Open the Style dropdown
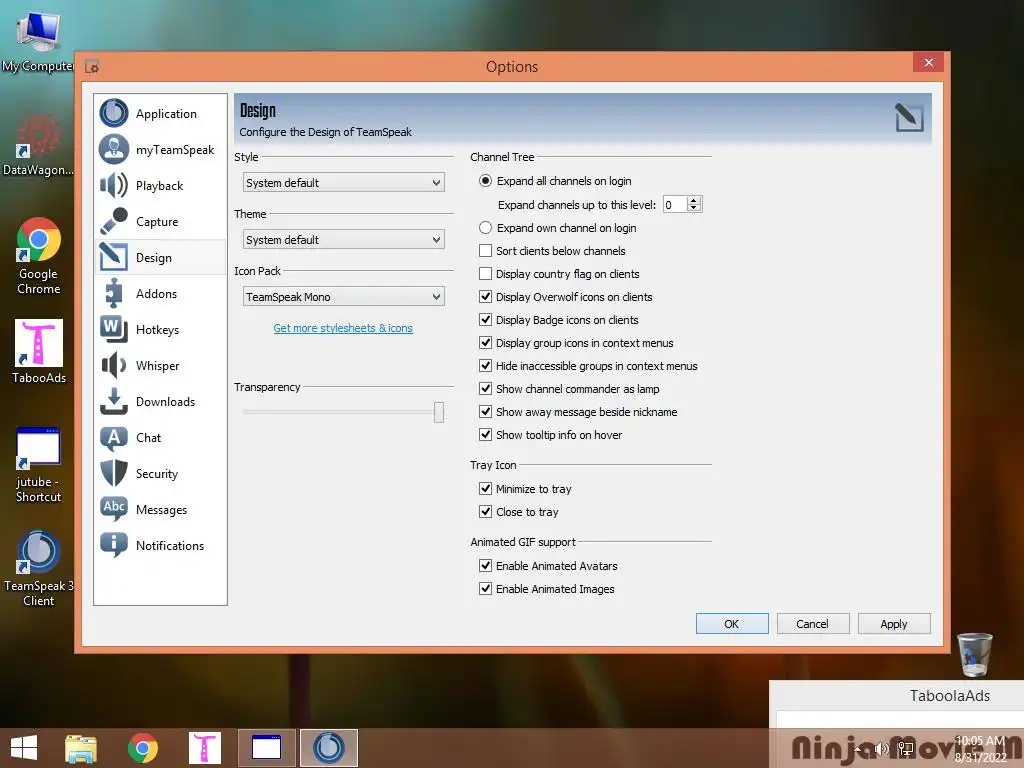Screen dimensions: 1024x768 pos(344,183)
